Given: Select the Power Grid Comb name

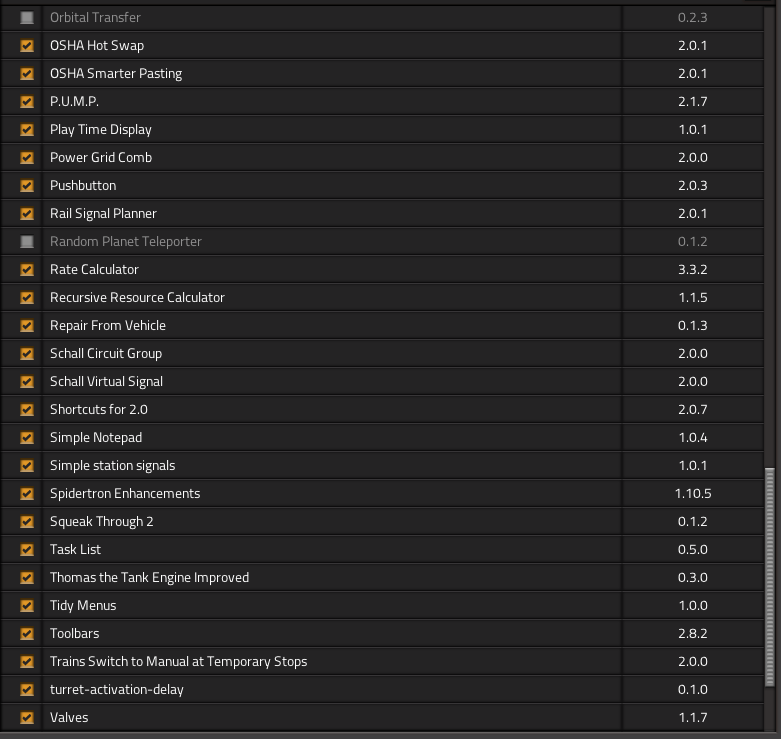Looking at the screenshot, I should click(x=101, y=157).
